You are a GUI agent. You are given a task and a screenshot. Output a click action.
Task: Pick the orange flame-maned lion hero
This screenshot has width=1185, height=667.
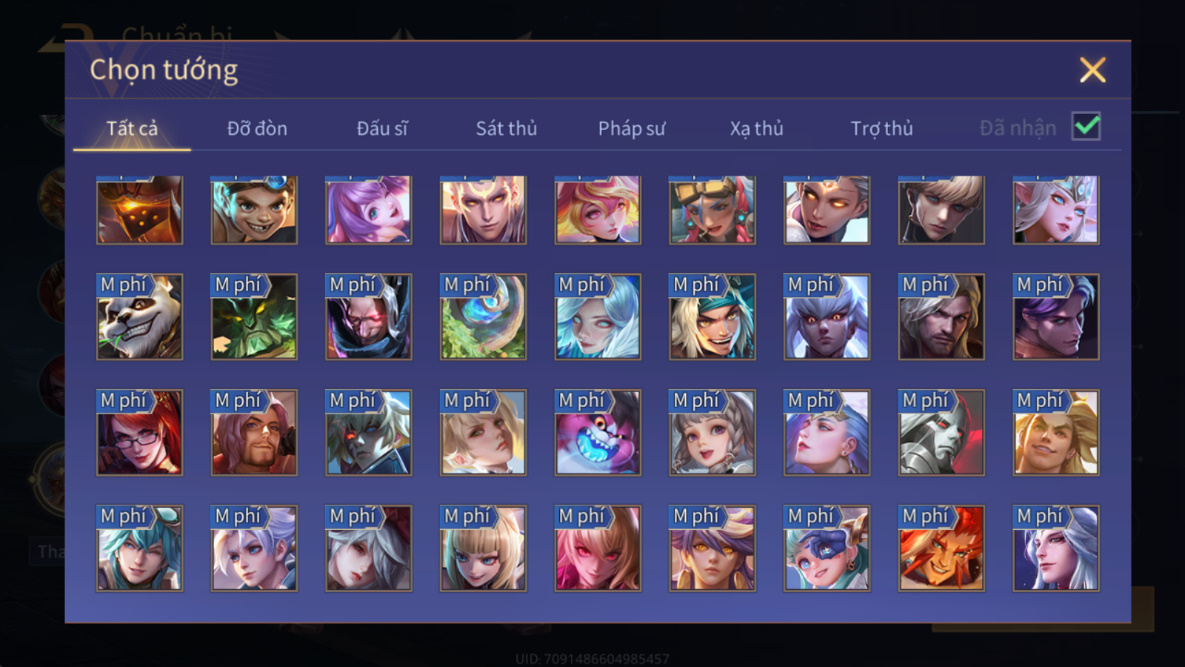coord(941,548)
